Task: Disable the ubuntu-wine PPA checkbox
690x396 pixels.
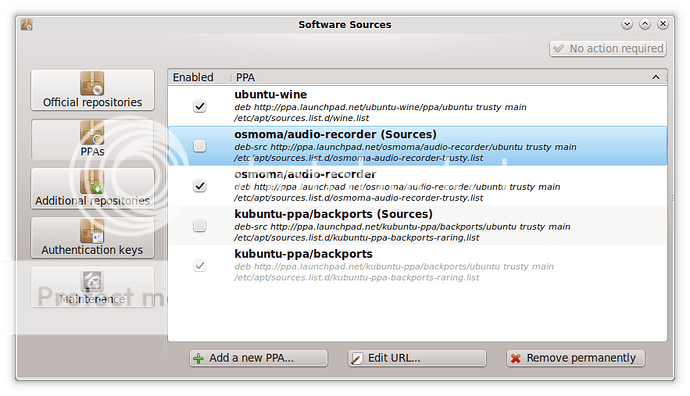Action: [x=200, y=106]
